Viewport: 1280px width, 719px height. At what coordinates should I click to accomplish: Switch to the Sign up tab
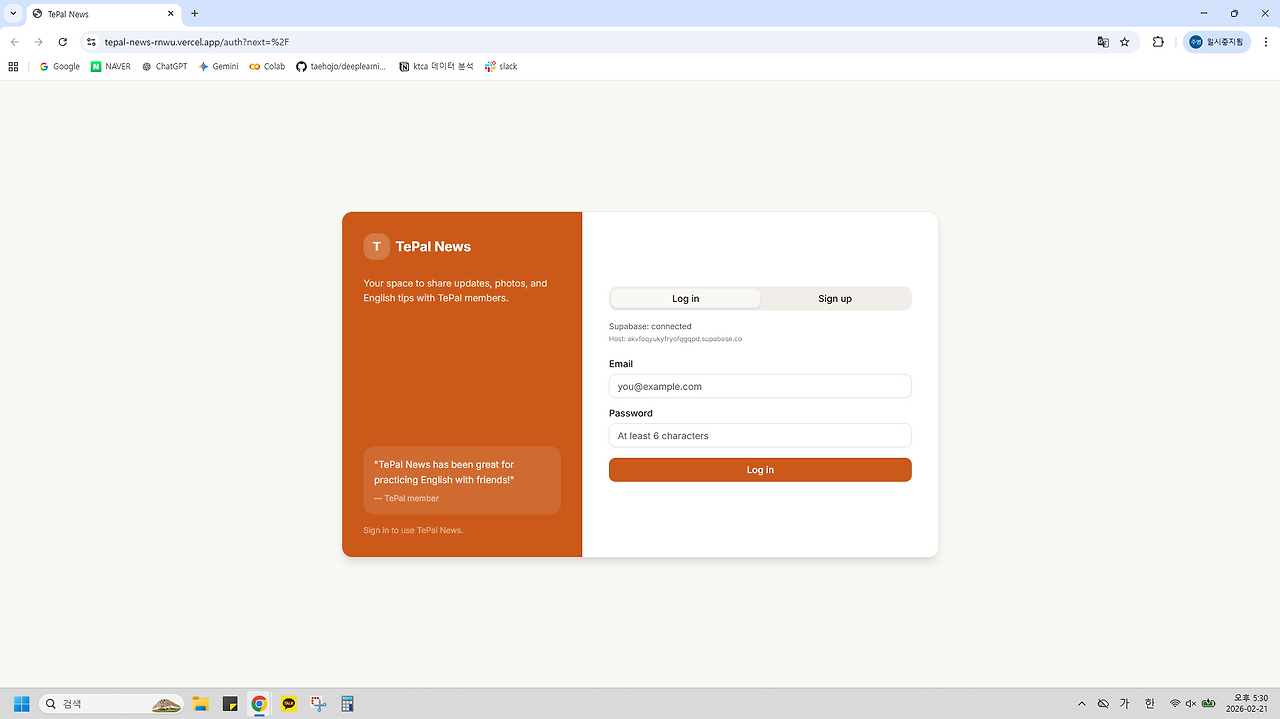point(835,298)
